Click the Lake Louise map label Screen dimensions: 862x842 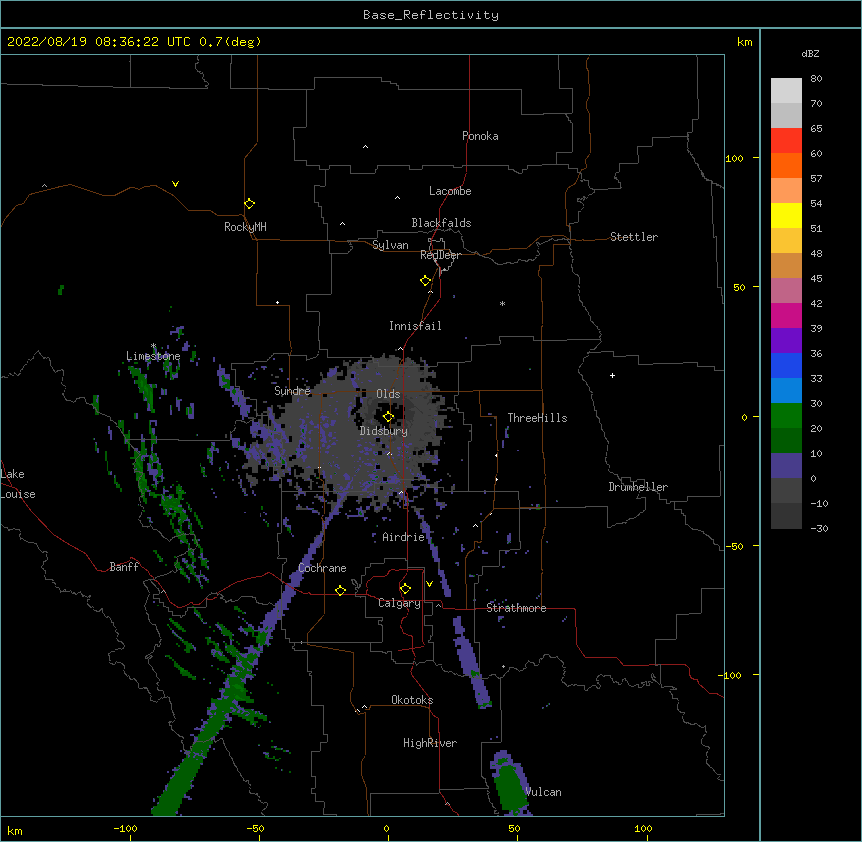[18, 484]
